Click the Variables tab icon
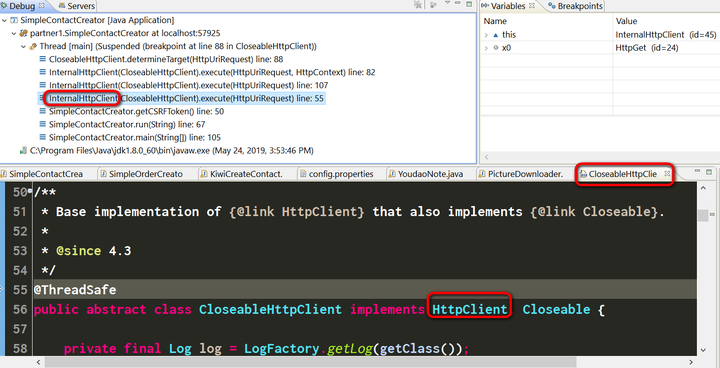The image size is (720, 368). point(485,6)
